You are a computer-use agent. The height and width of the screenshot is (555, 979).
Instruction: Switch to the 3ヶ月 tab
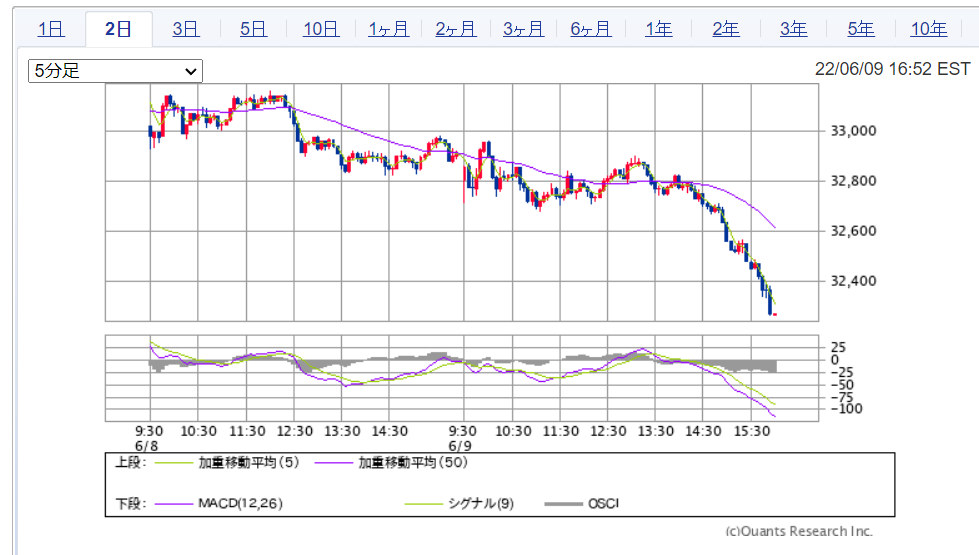(523, 29)
